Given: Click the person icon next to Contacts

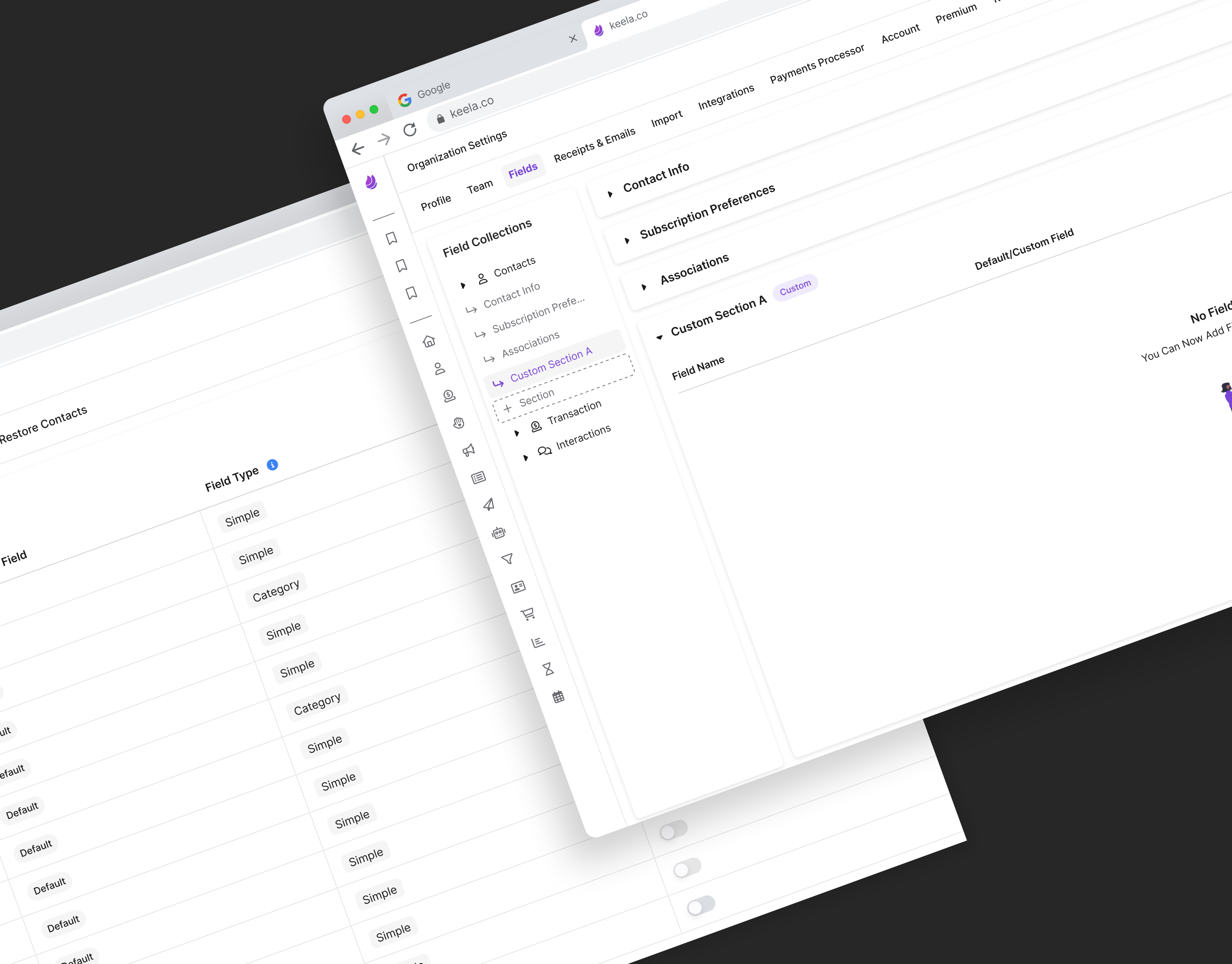Looking at the screenshot, I should (x=482, y=279).
